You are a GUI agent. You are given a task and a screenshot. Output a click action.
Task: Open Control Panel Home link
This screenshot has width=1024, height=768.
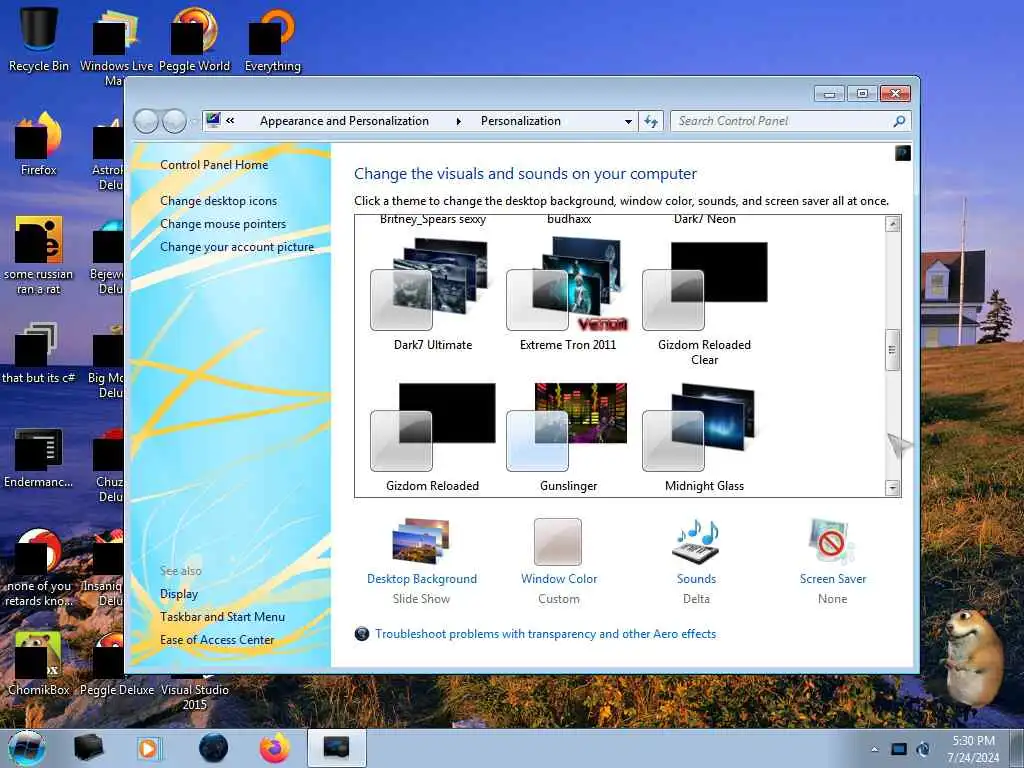[214, 165]
